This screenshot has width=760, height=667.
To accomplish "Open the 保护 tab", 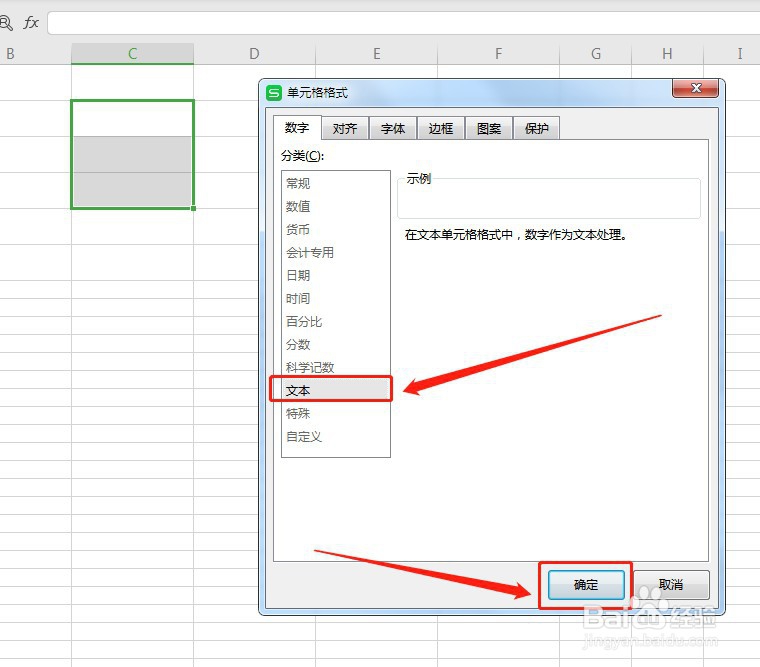I will pos(537,128).
